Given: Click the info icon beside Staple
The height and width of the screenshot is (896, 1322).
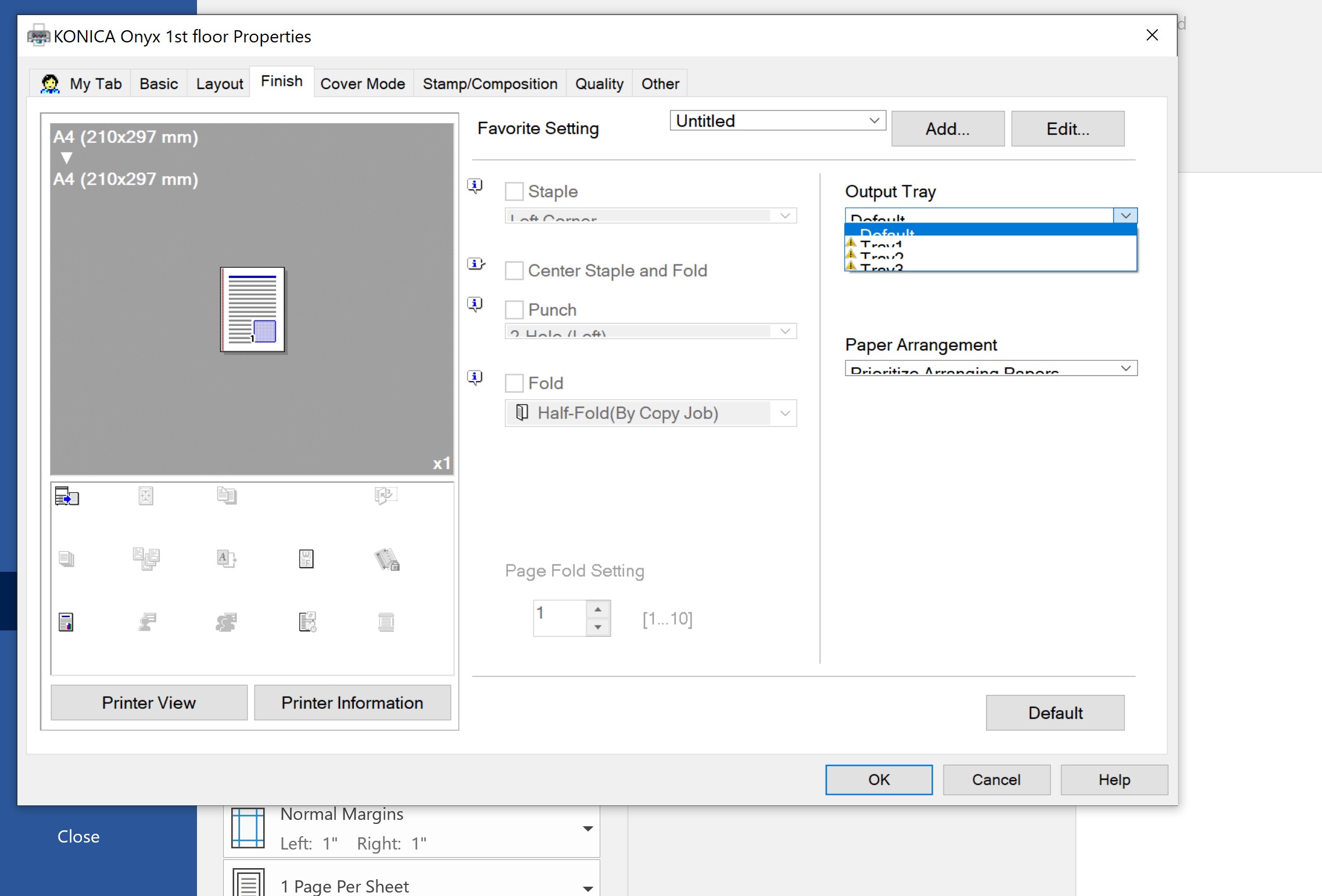Looking at the screenshot, I should pyautogui.click(x=475, y=186).
